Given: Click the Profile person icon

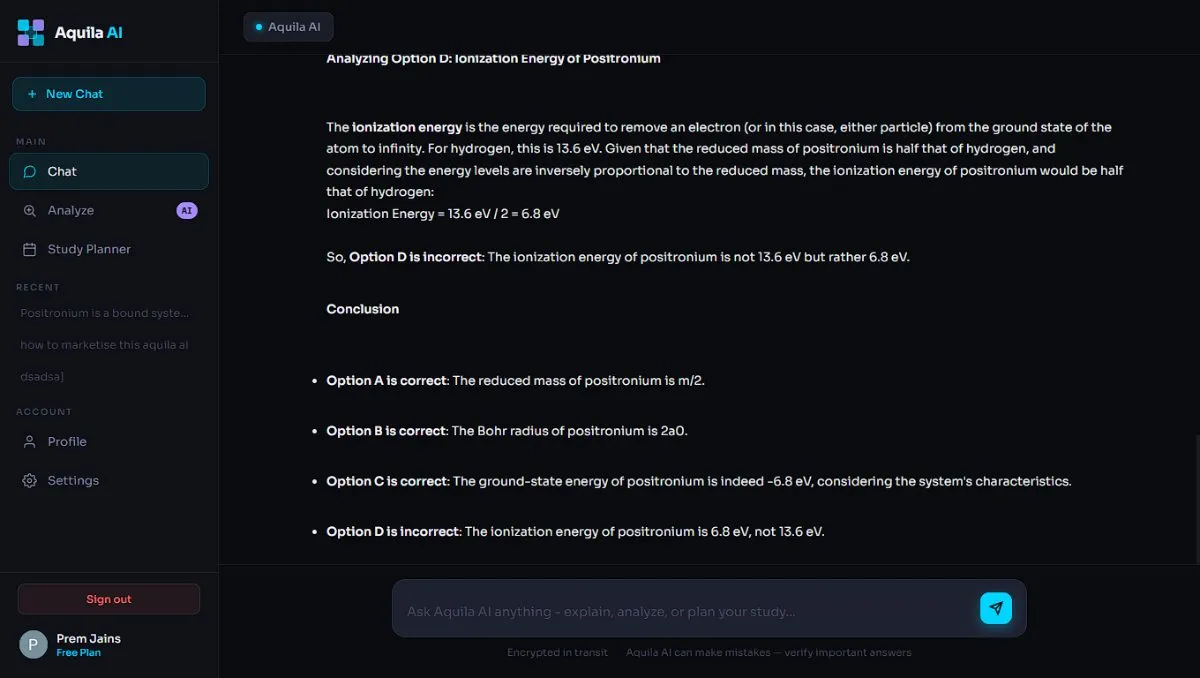Looking at the screenshot, I should pos(29,441).
